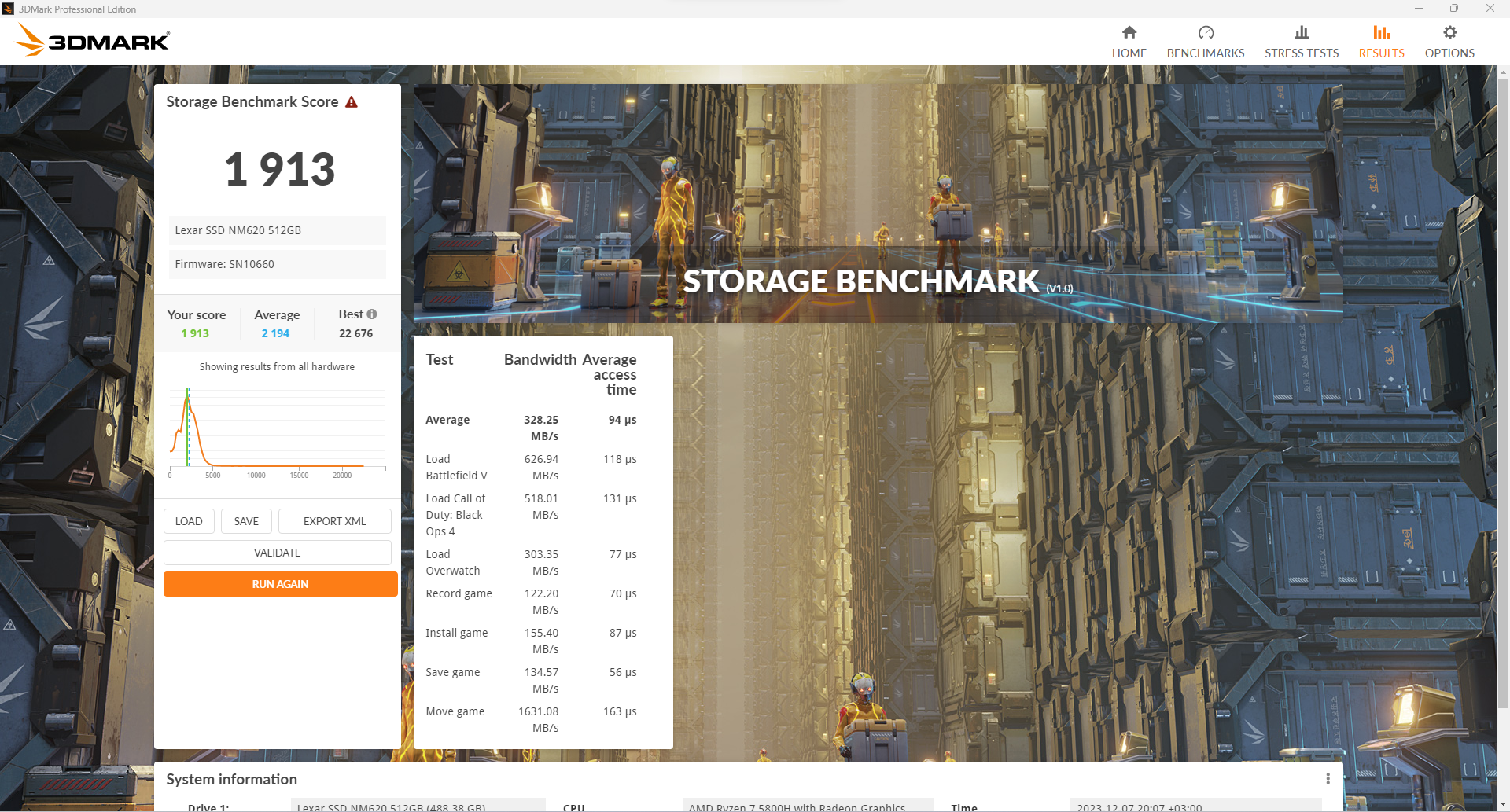Click the 'Average access time' column header
Image resolution: width=1510 pixels, height=812 pixels.
610,374
